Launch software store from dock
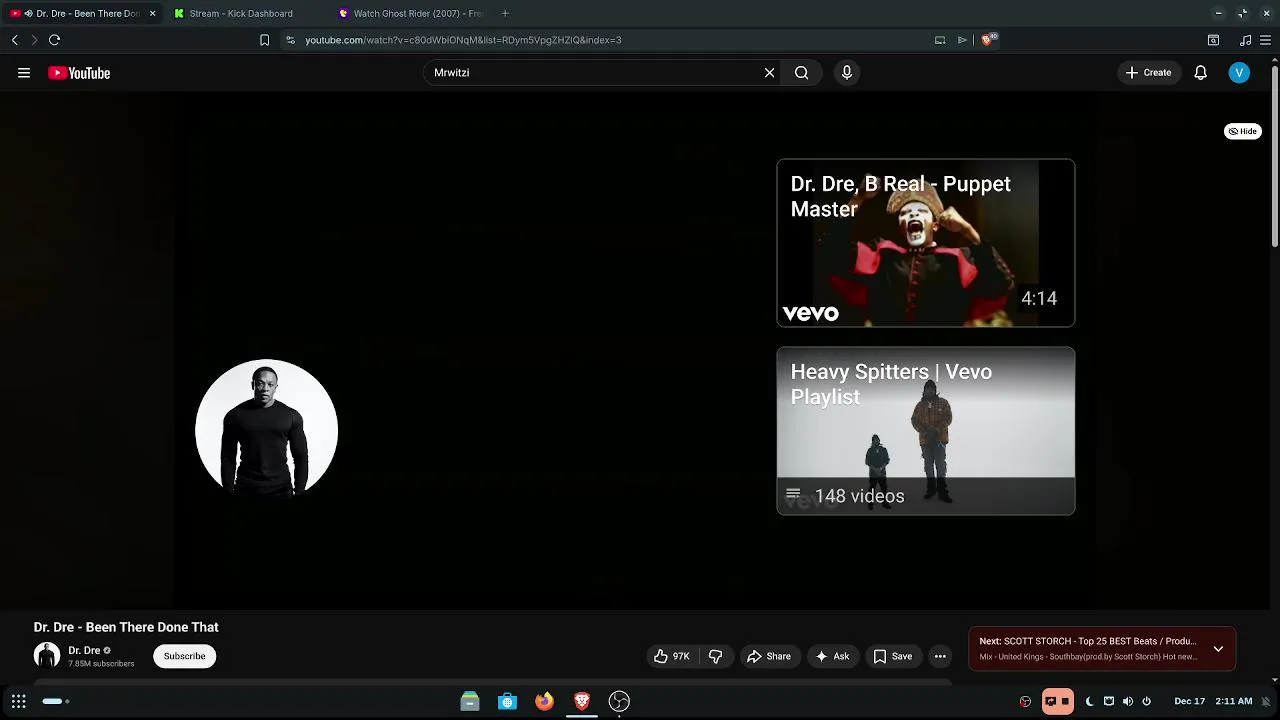This screenshot has height=720, width=1280. click(x=507, y=701)
